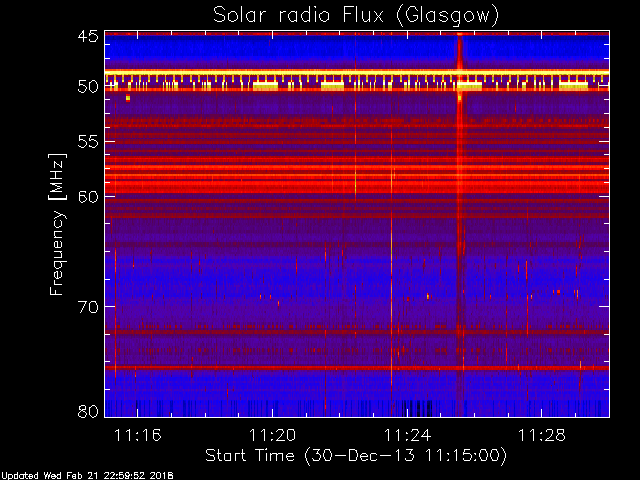Click the plot title Solar radio Flux (Glasgow)
640x480 pixels.
tap(356, 16)
